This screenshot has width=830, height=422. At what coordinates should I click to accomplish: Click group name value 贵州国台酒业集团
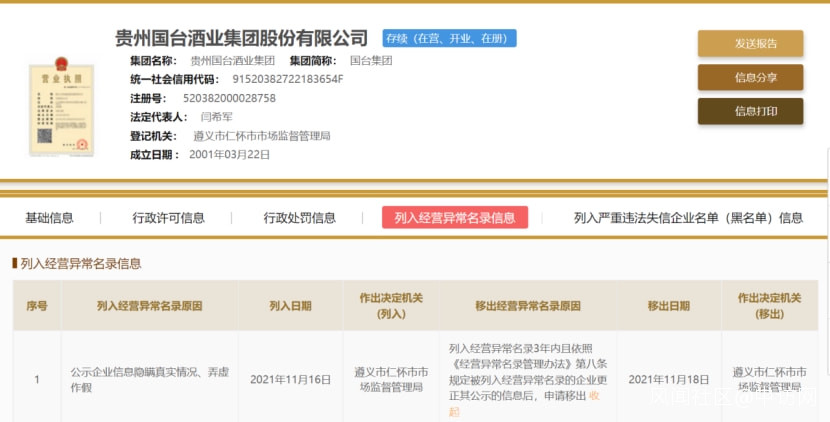pyautogui.click(x=232, y=60)
